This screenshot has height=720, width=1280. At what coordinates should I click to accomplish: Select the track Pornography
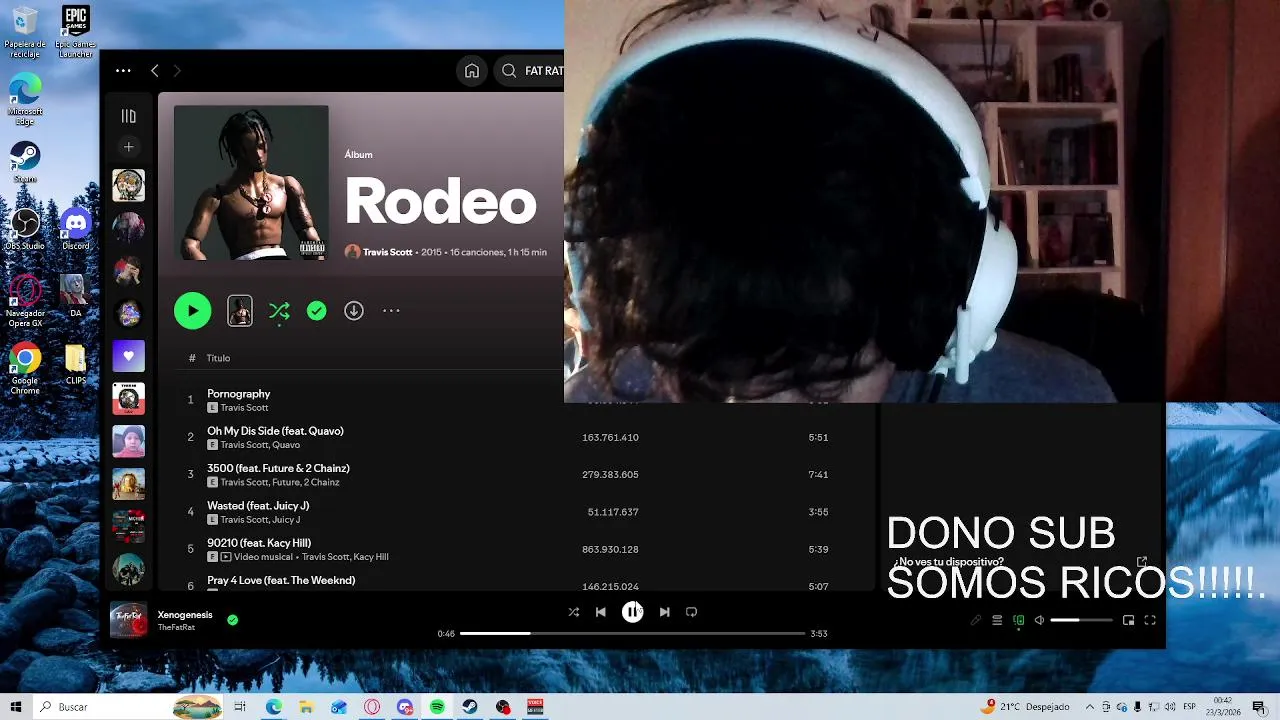[238, 394]
